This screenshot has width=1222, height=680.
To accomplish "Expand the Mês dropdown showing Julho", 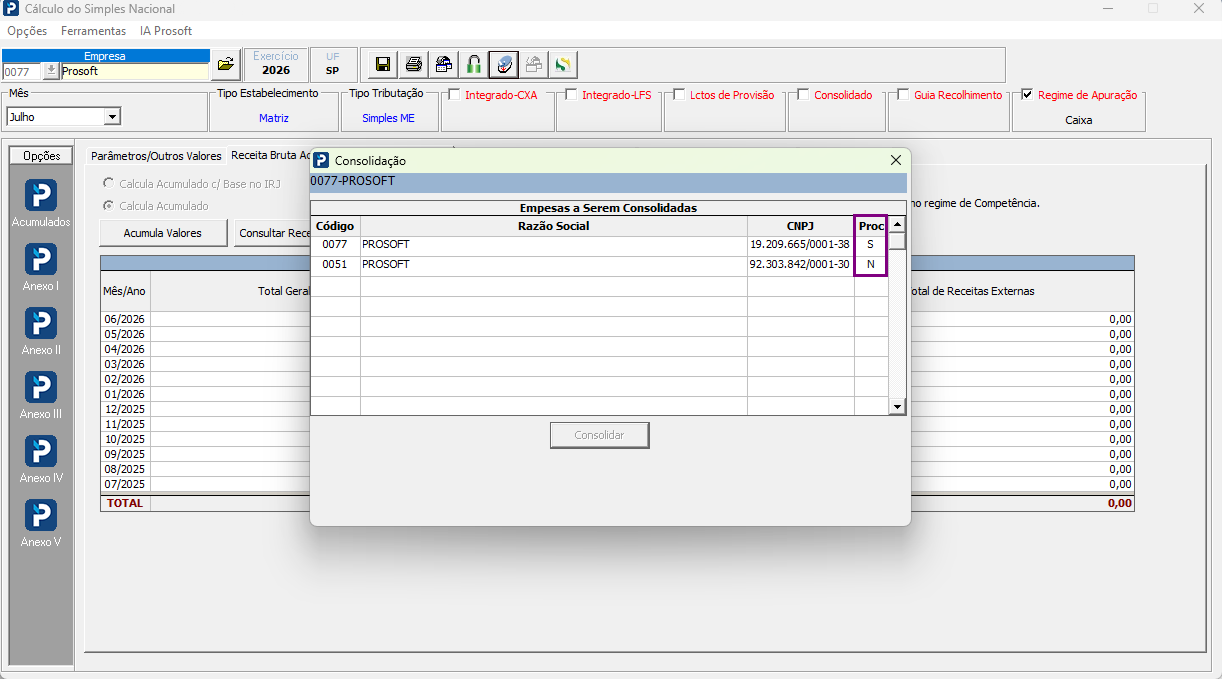I will 112,117.
